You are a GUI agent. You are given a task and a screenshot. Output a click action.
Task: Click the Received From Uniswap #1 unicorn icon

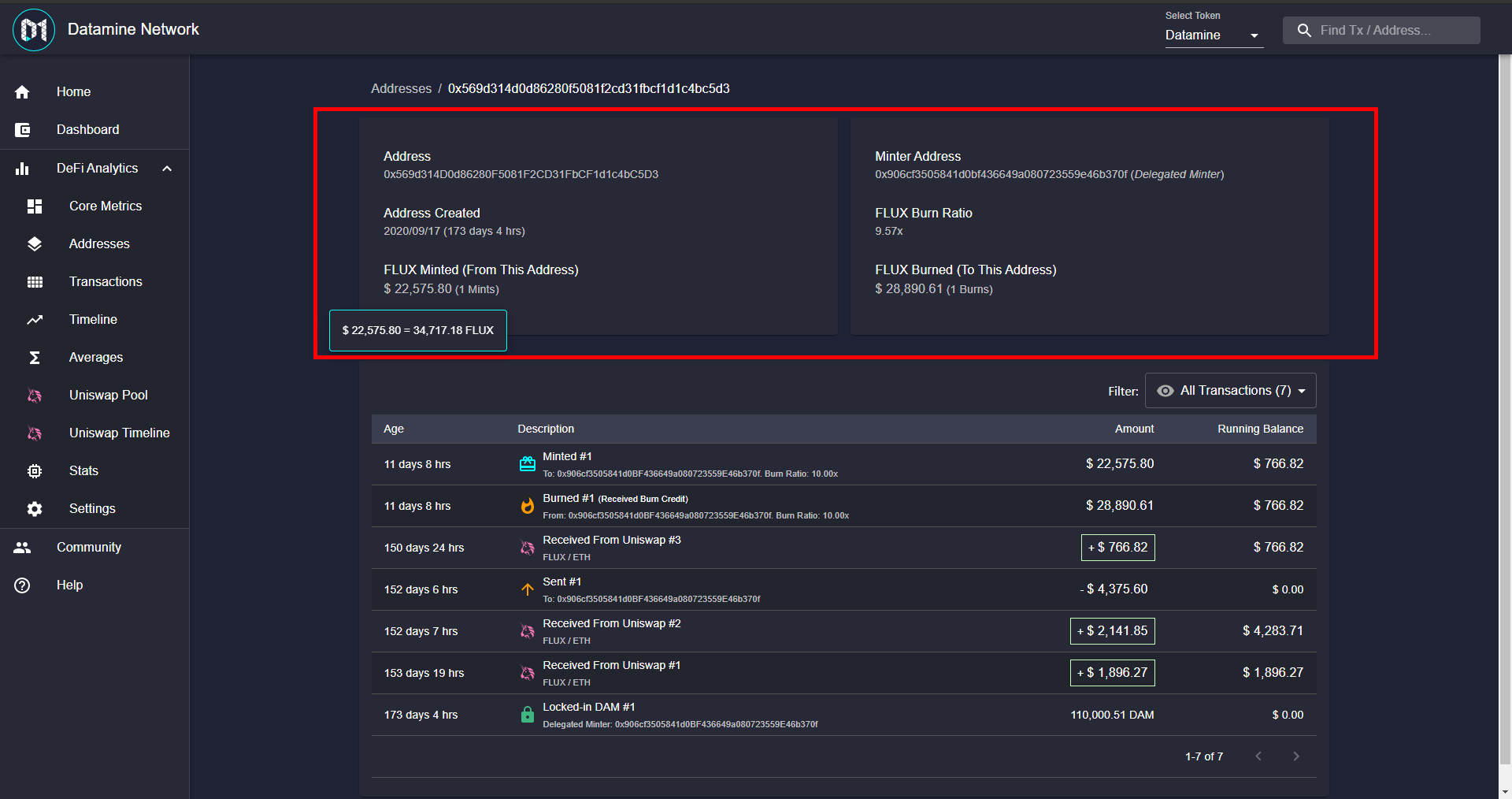[528, 673]
